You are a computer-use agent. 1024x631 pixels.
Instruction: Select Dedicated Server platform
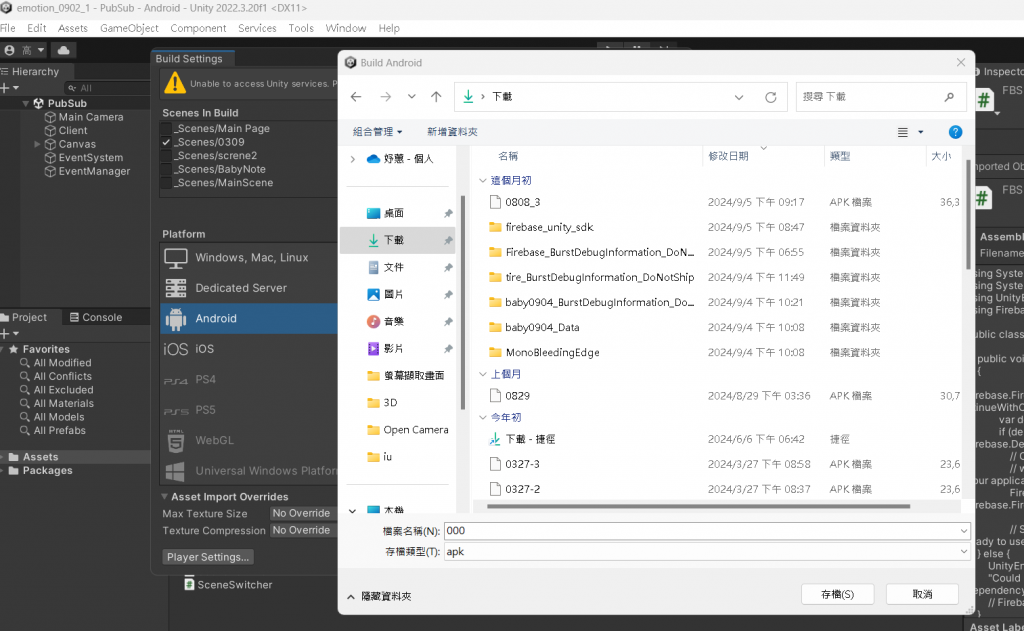pos(249,288)
